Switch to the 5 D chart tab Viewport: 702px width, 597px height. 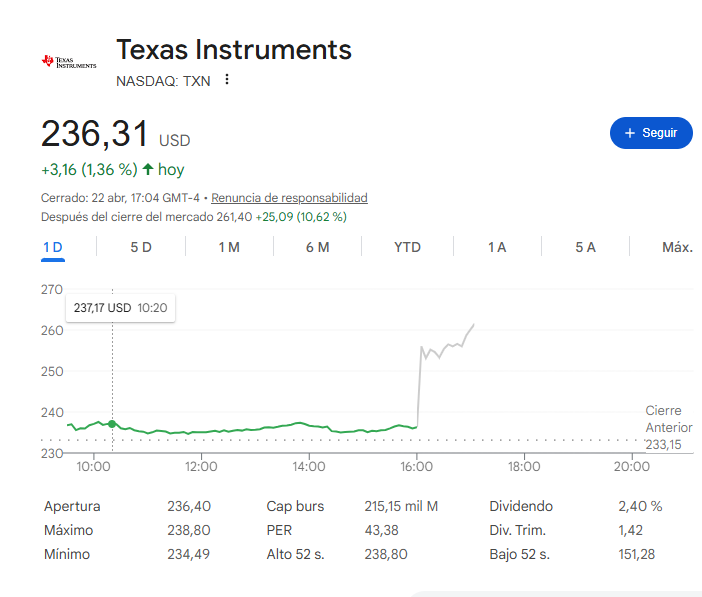coord(141,247)
